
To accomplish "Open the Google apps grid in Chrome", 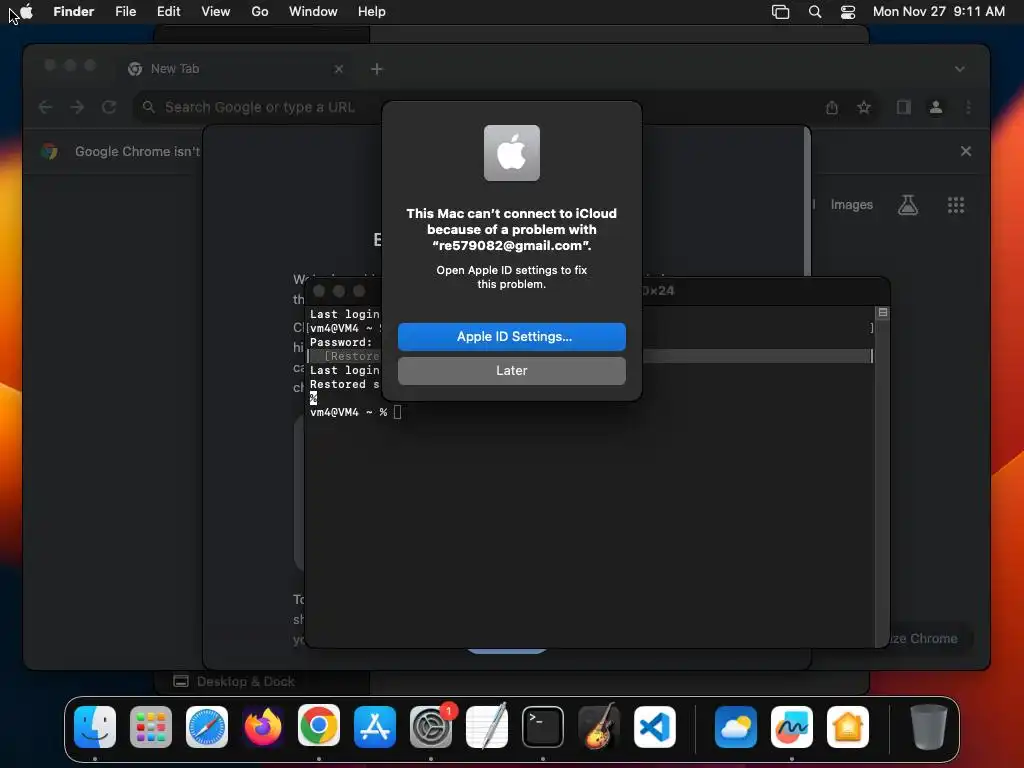I will [x=956, y=205].
